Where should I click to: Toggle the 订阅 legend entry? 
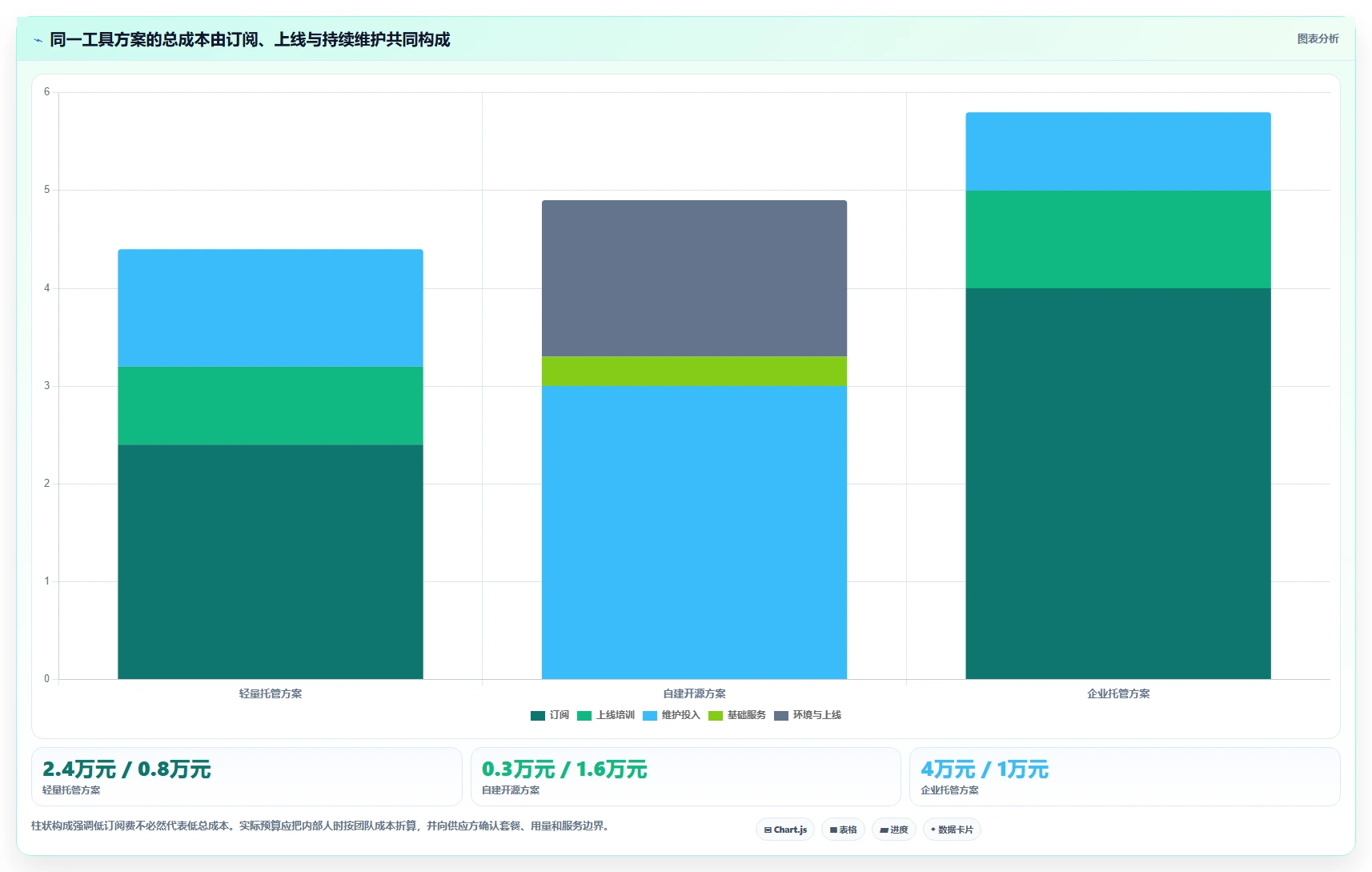[x=550, y=715]
